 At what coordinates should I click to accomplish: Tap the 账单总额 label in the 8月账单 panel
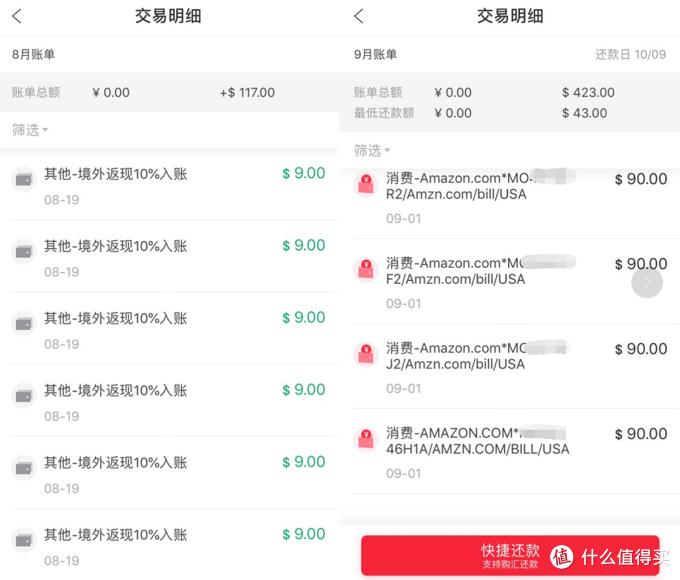click(36, 92)
